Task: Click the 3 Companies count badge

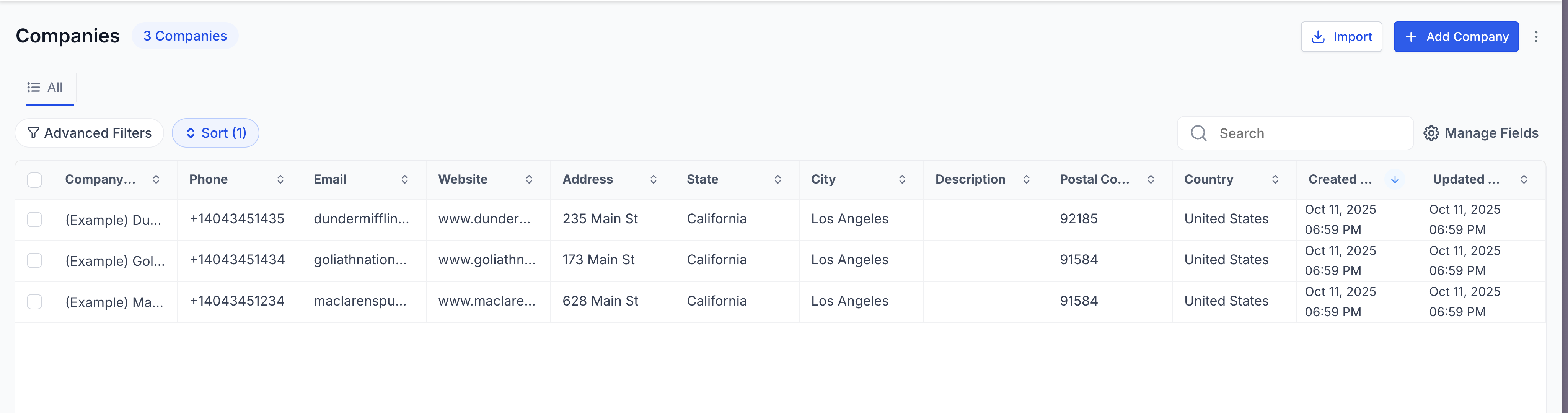Action: tap(185, 36)
